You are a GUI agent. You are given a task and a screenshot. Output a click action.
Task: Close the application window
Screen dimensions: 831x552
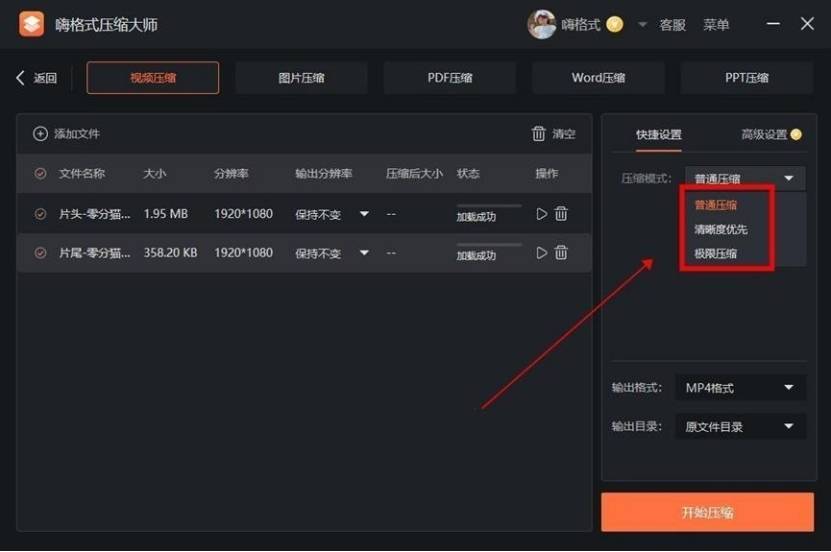pos(807,24)
